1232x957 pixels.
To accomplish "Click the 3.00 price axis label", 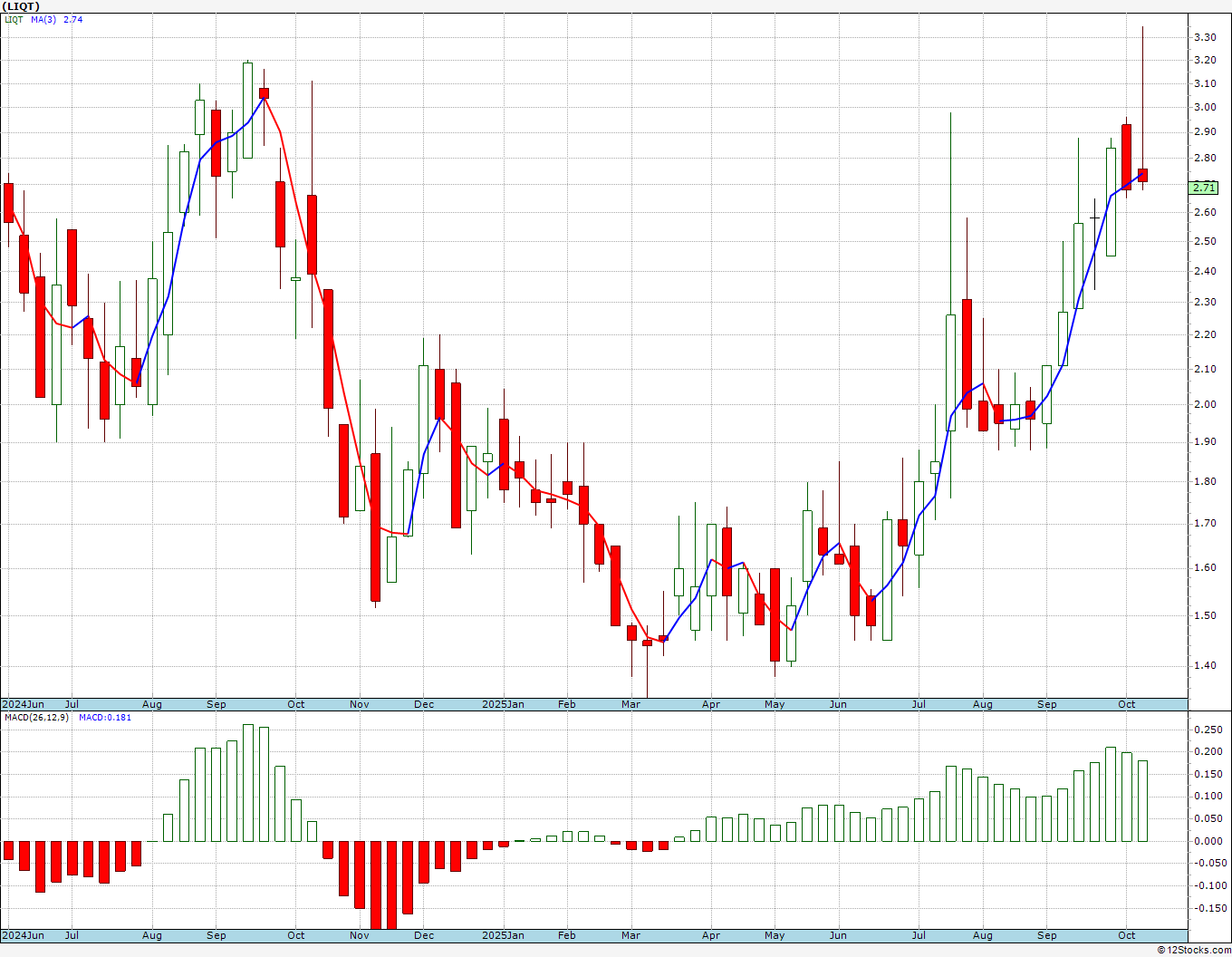I will [1205, 107].
